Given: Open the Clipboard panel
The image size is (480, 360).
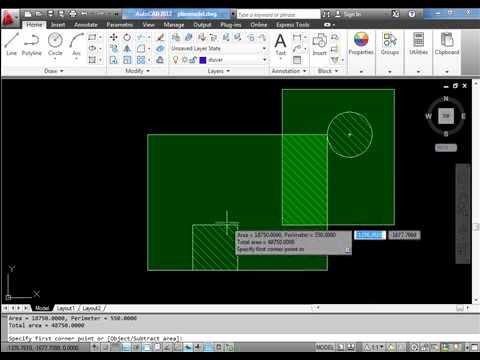Looking at the screenshot, I should click(x=447, y=43).
